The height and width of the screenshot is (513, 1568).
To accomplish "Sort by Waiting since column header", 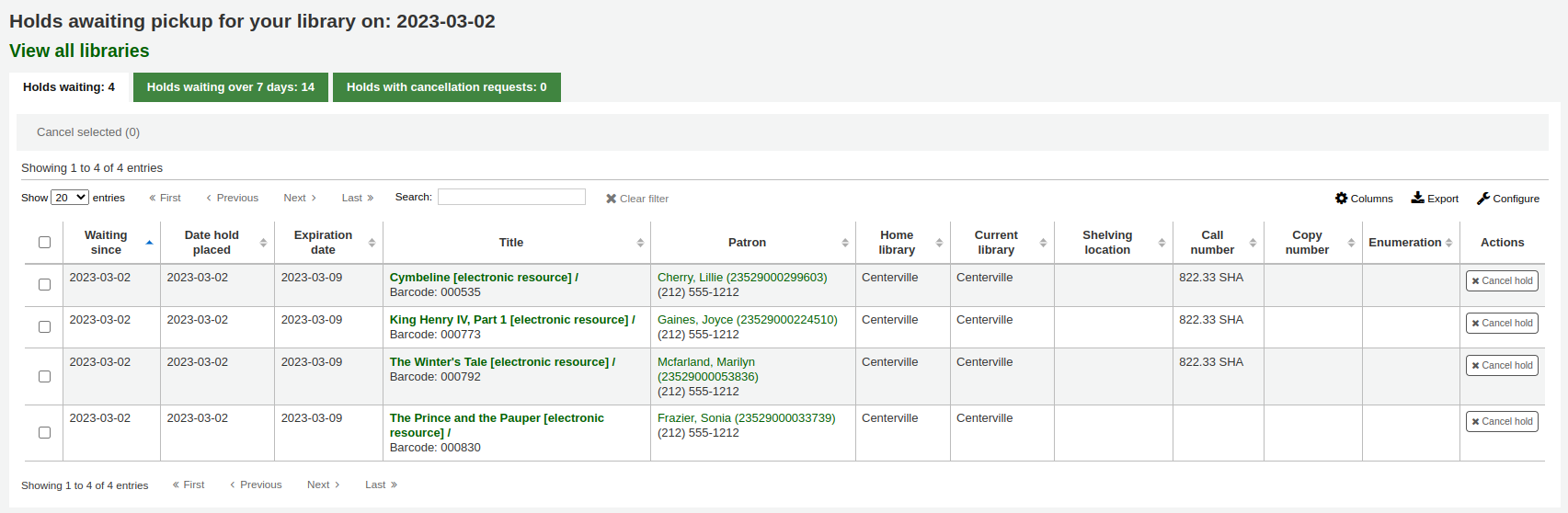I will click(107, 243).
